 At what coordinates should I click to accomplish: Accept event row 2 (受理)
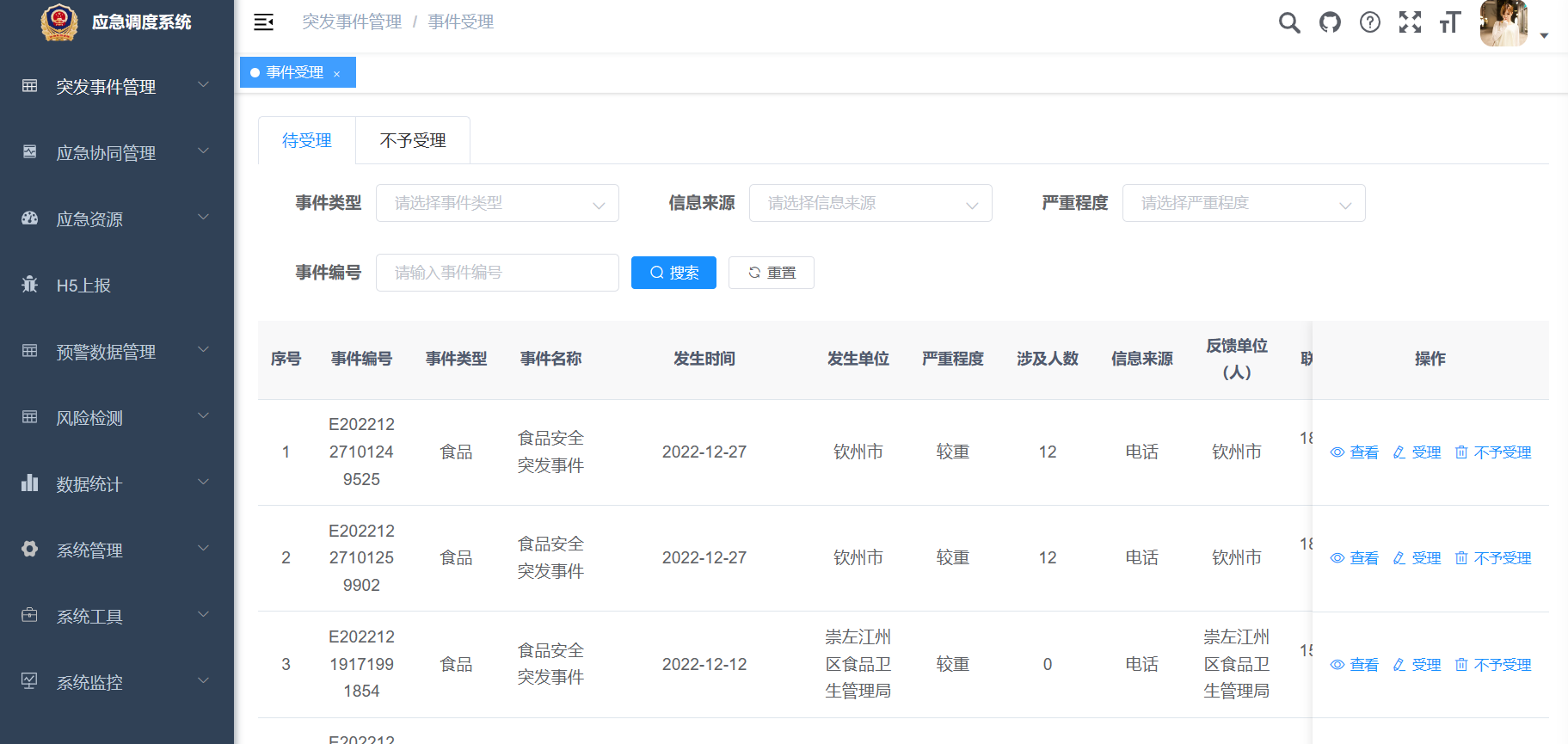[1417, 558]
